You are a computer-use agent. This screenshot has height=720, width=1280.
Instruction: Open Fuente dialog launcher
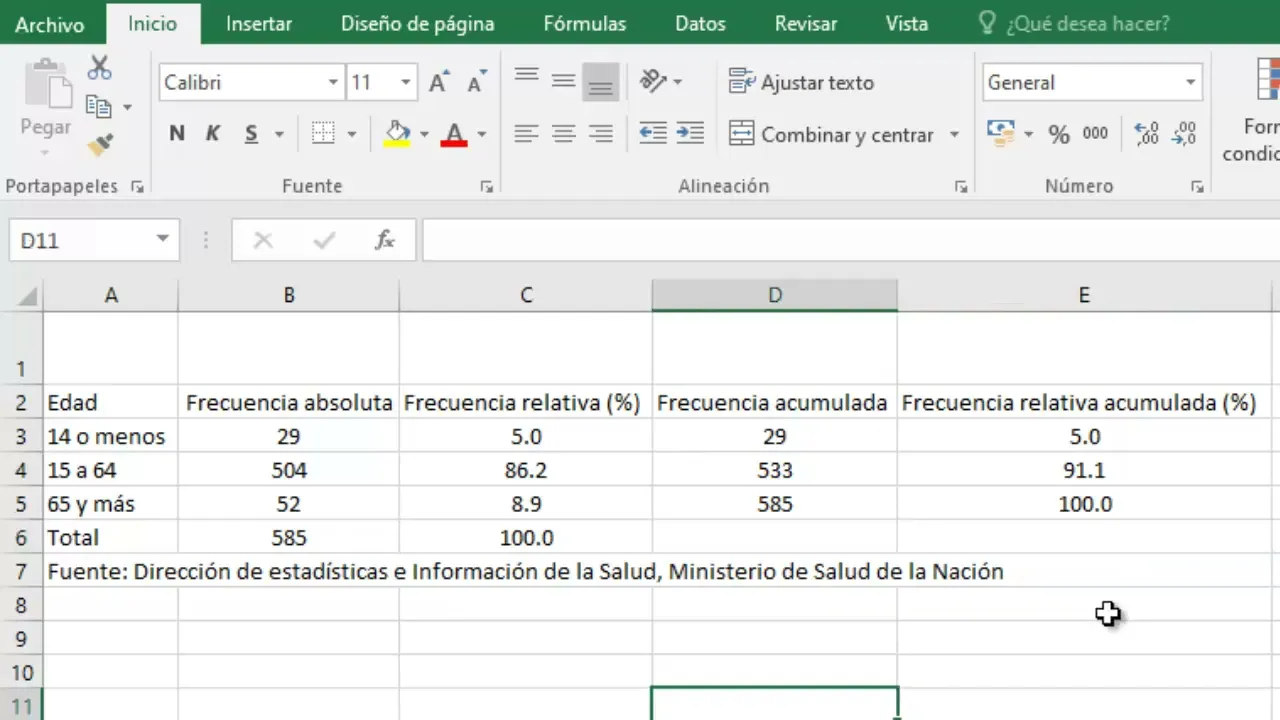pos(487,187)
